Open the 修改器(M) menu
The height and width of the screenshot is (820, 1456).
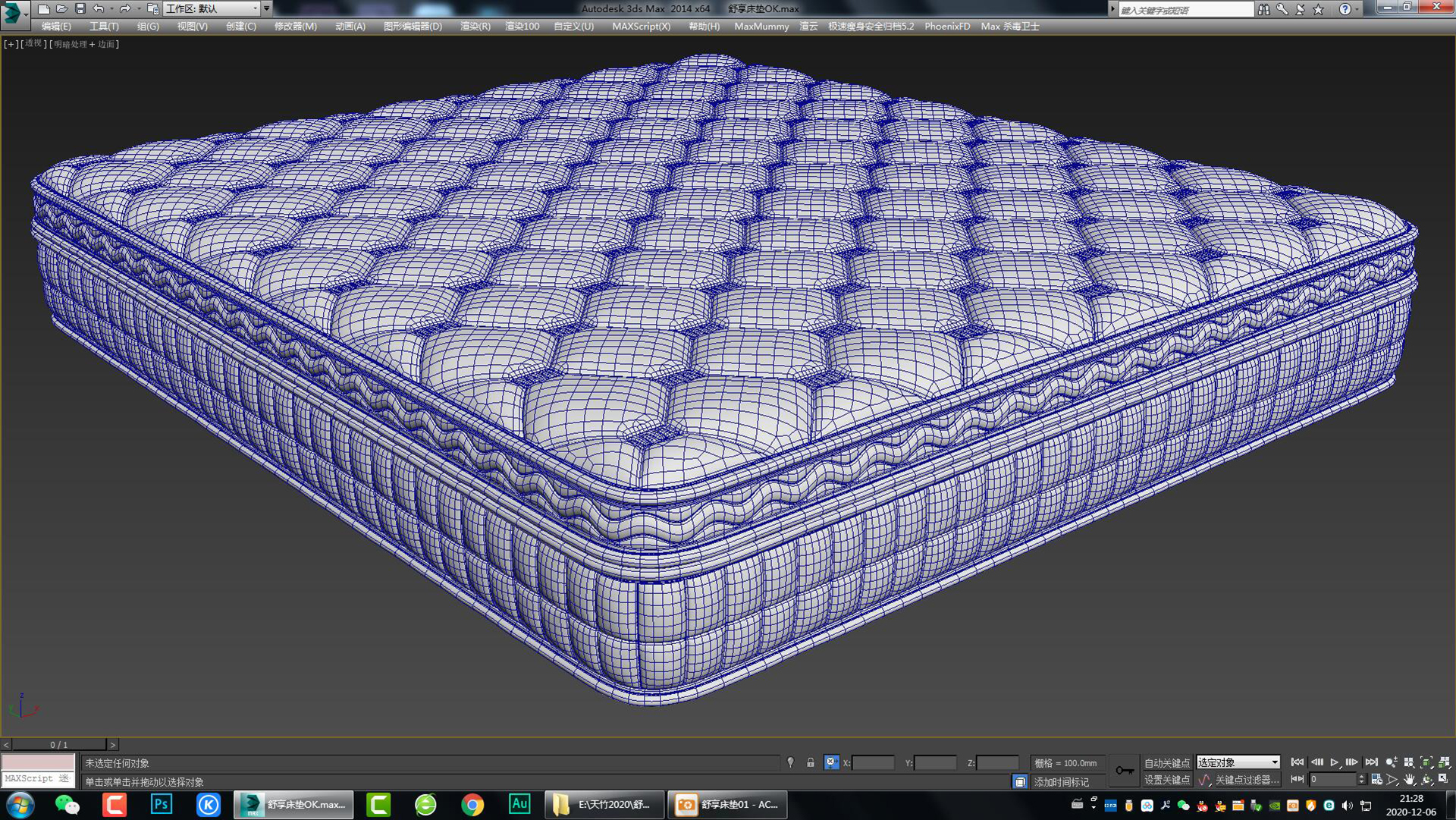pyautogui.click(x=294, y=26)
